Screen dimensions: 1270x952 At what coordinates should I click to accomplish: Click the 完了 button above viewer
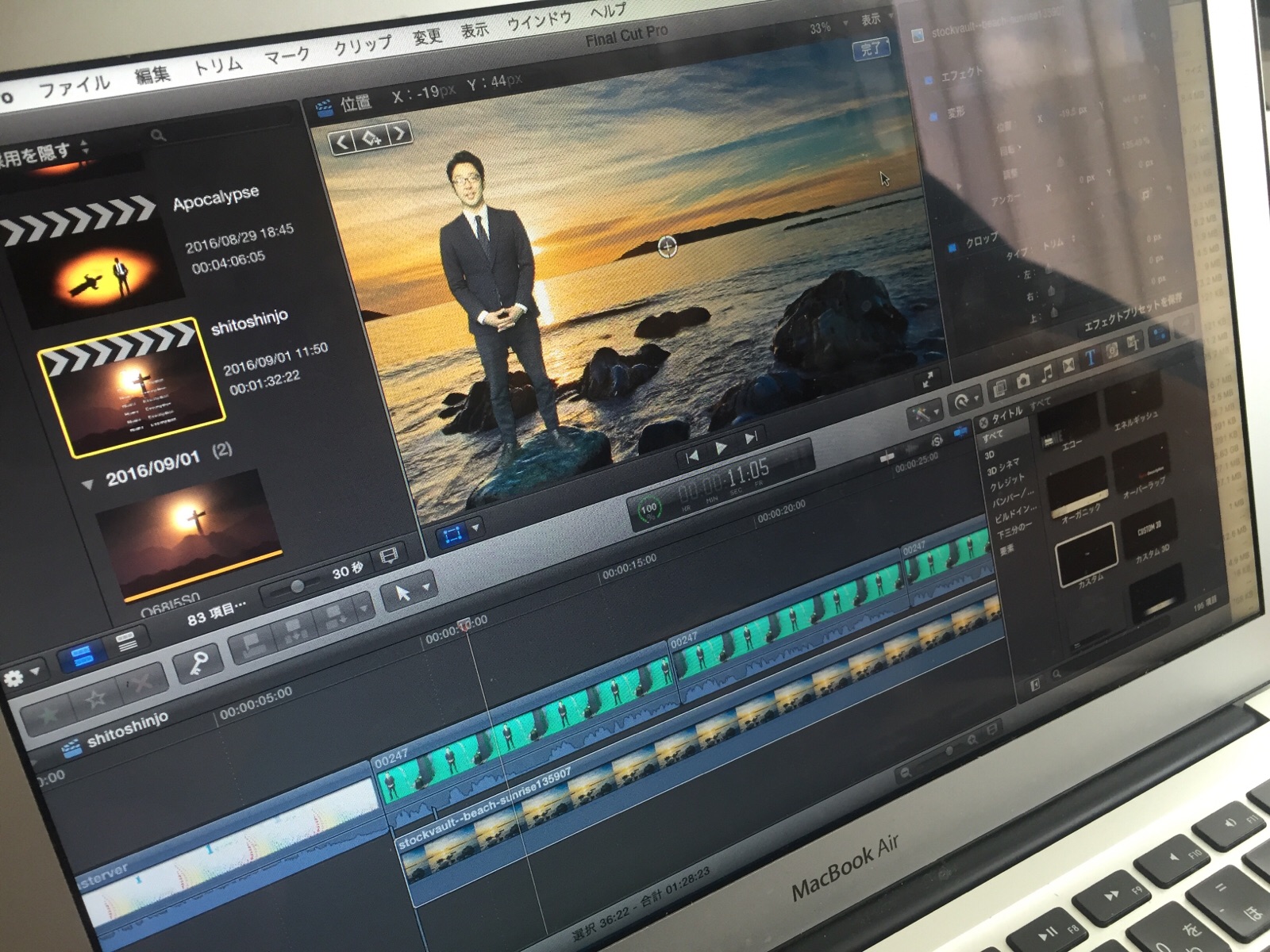pos(871,48)
